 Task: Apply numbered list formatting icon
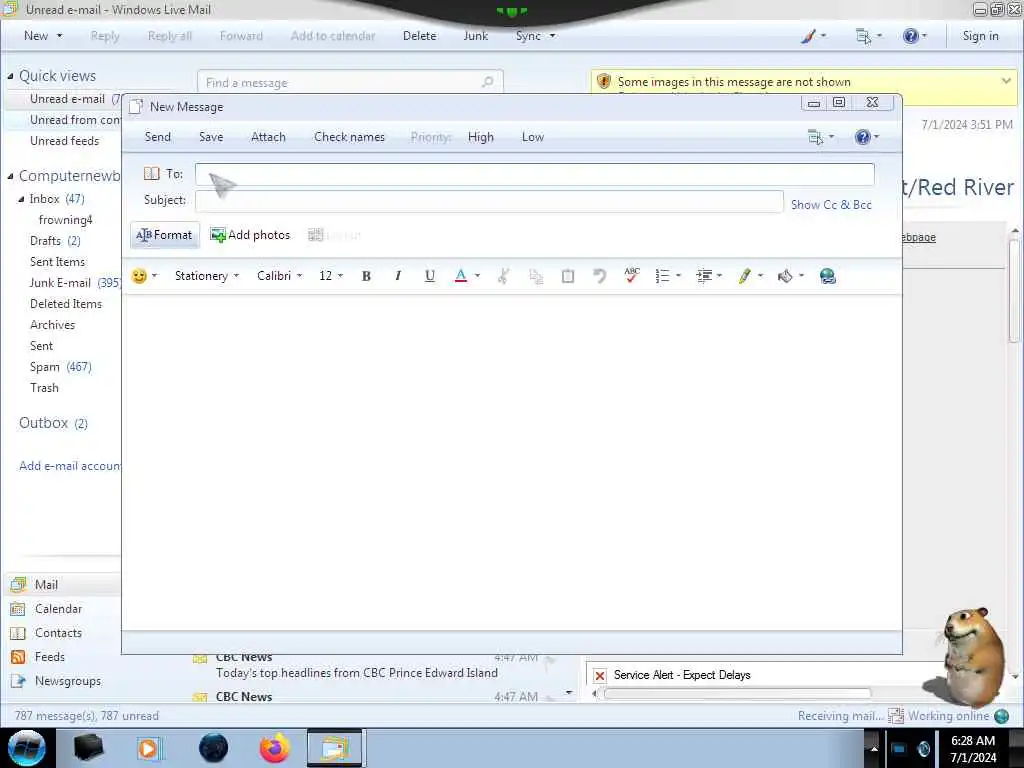662,276
